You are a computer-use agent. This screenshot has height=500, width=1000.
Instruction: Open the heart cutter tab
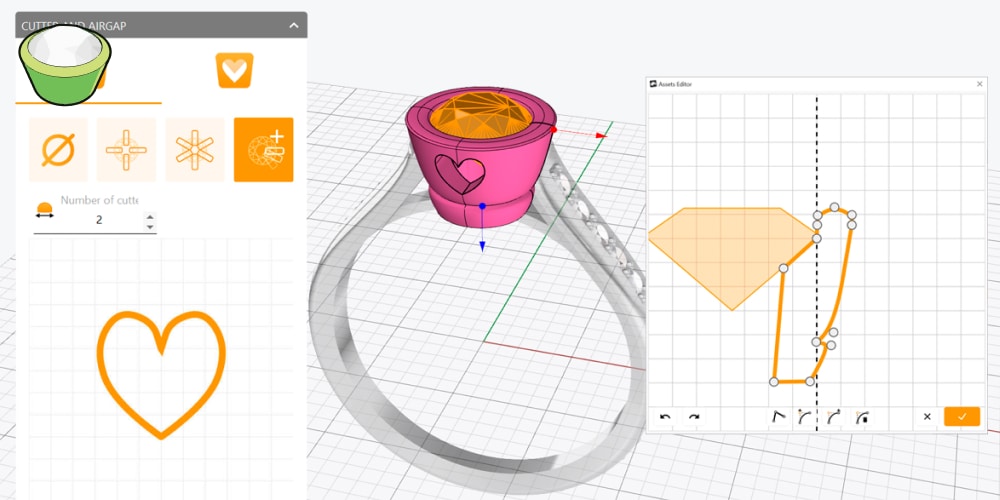click(x=234, y=70)
